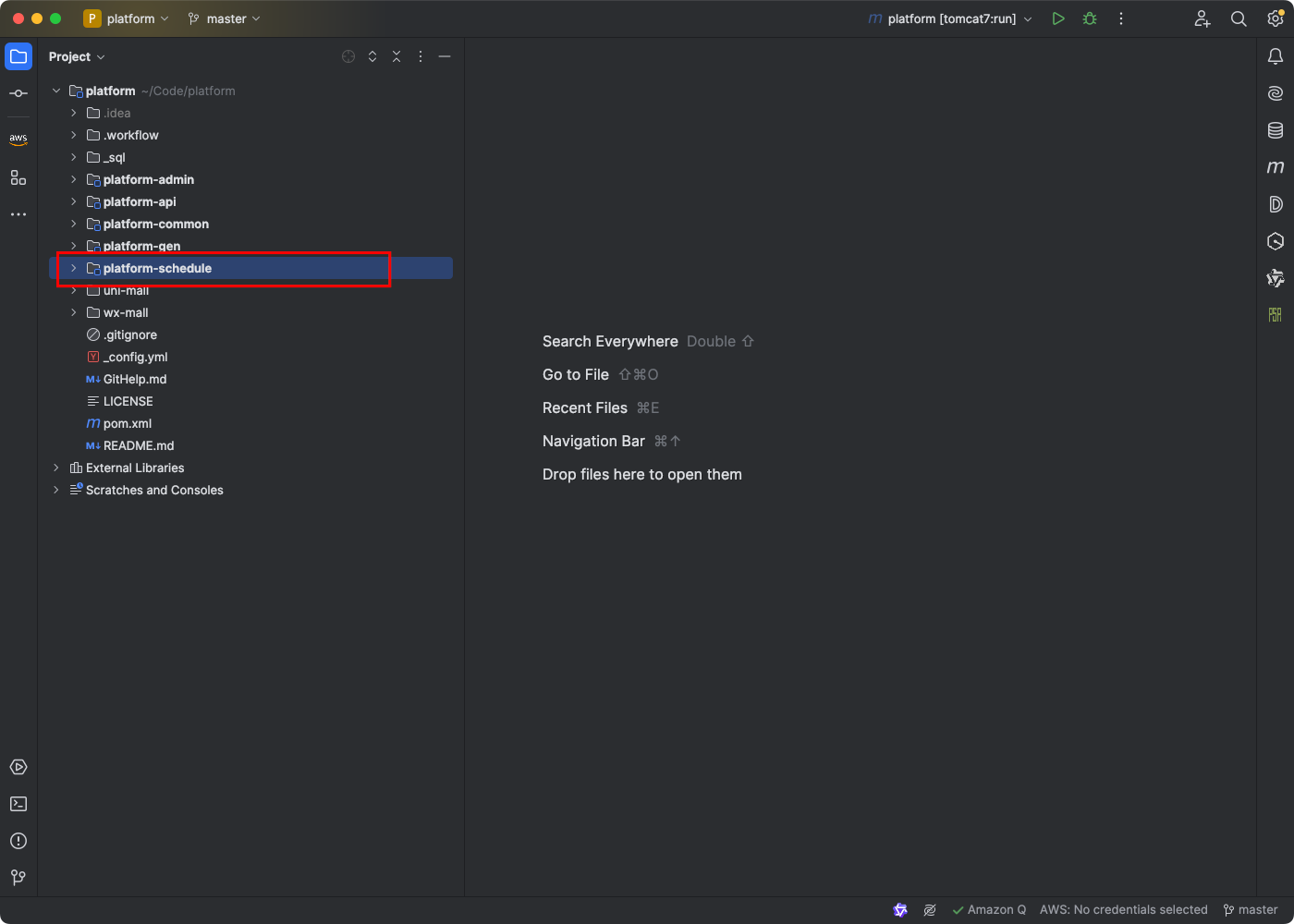The image size is (1294, 924).
Task: Select the .gitignore file
Action: click(x=250, y=334)
